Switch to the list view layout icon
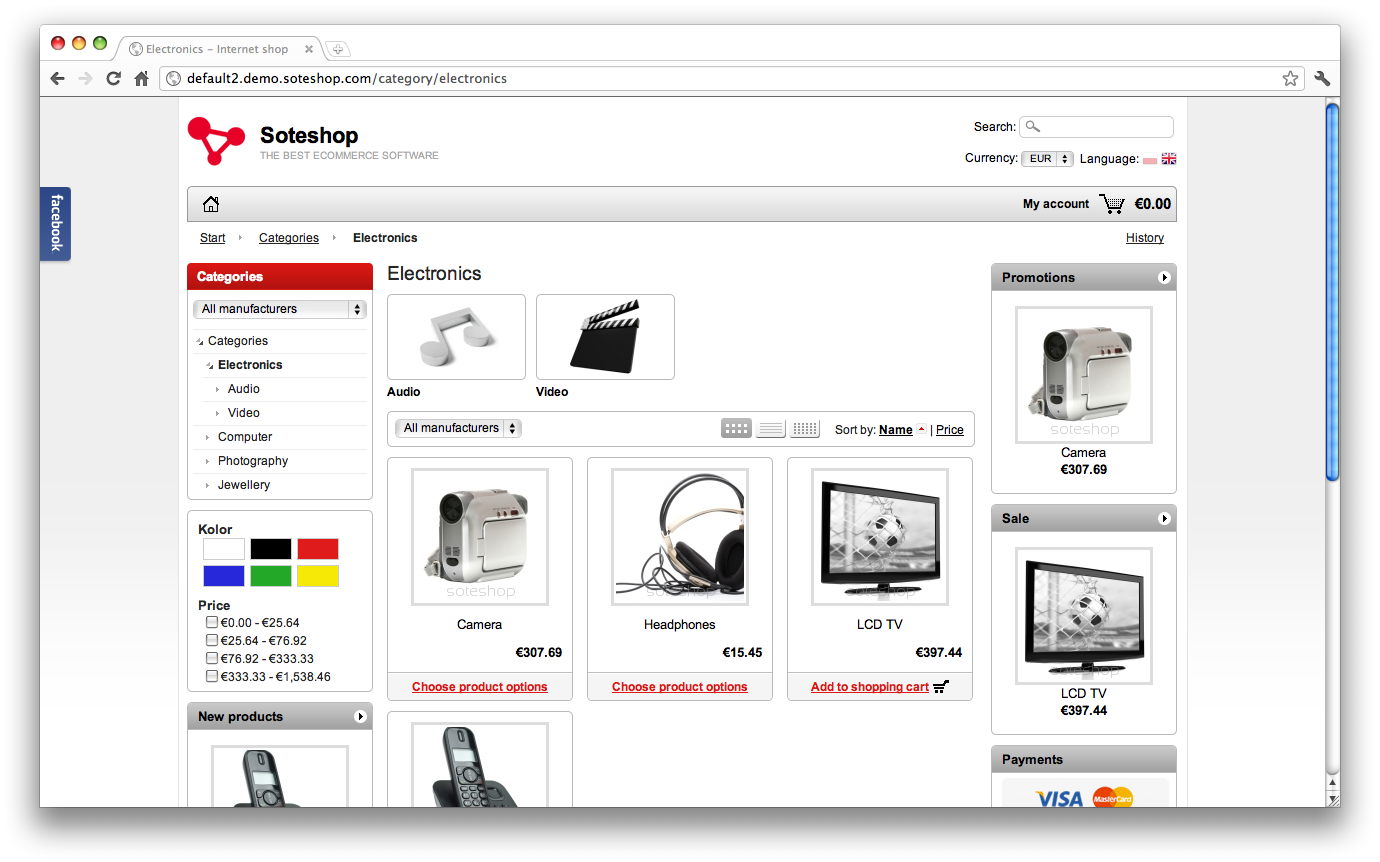Screen dimensions: 1380x862 [770, 428]
